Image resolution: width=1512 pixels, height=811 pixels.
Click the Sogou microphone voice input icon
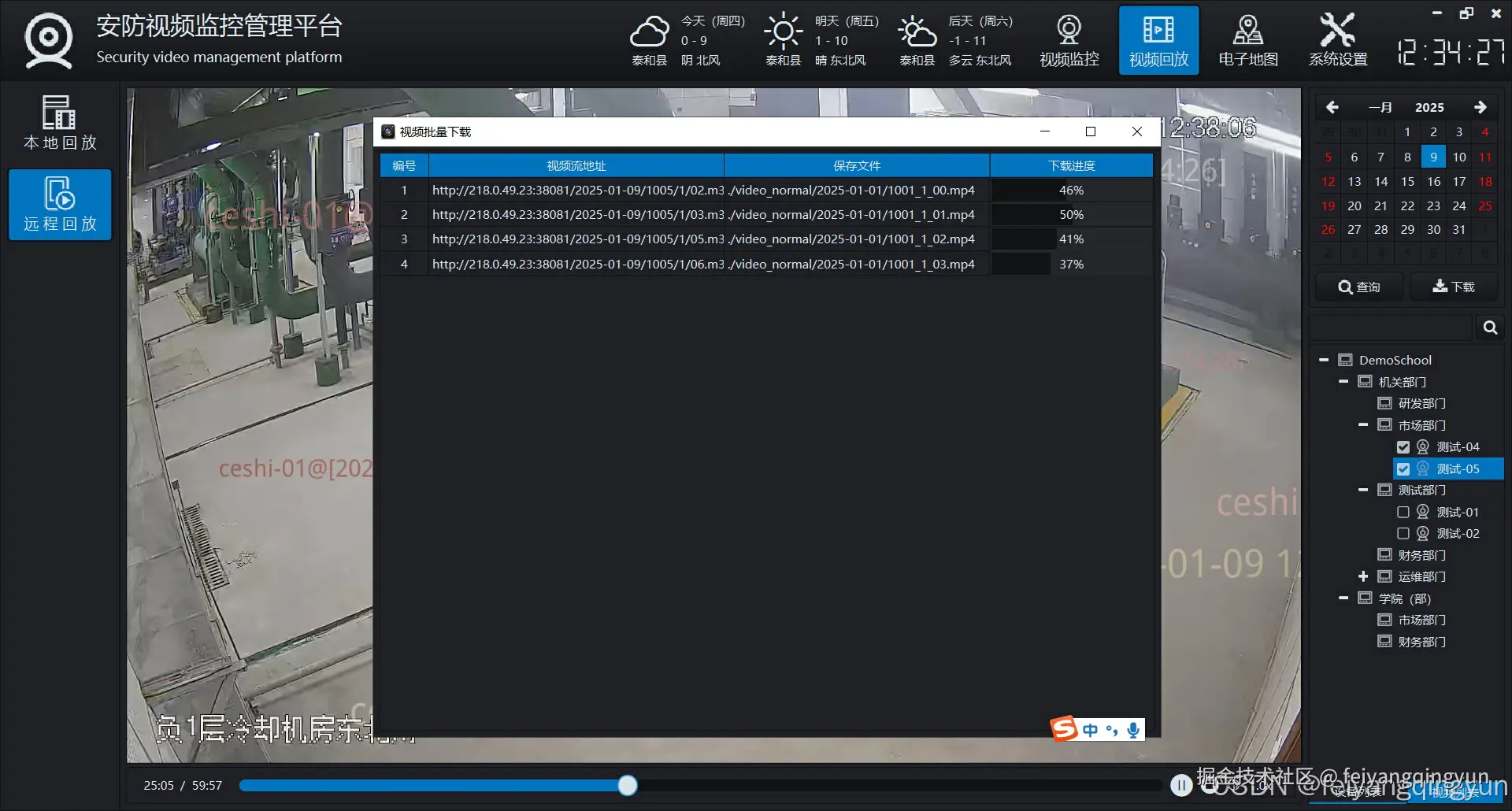pyautogui.click(x=1133, y=730)
